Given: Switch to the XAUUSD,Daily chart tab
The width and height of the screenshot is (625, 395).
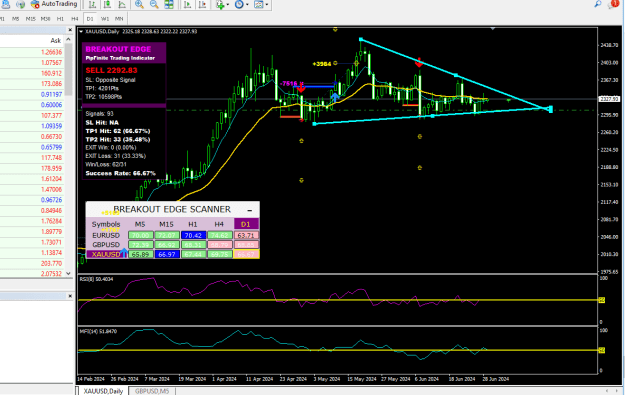Looking at the screenshot, I should [103, 391].
